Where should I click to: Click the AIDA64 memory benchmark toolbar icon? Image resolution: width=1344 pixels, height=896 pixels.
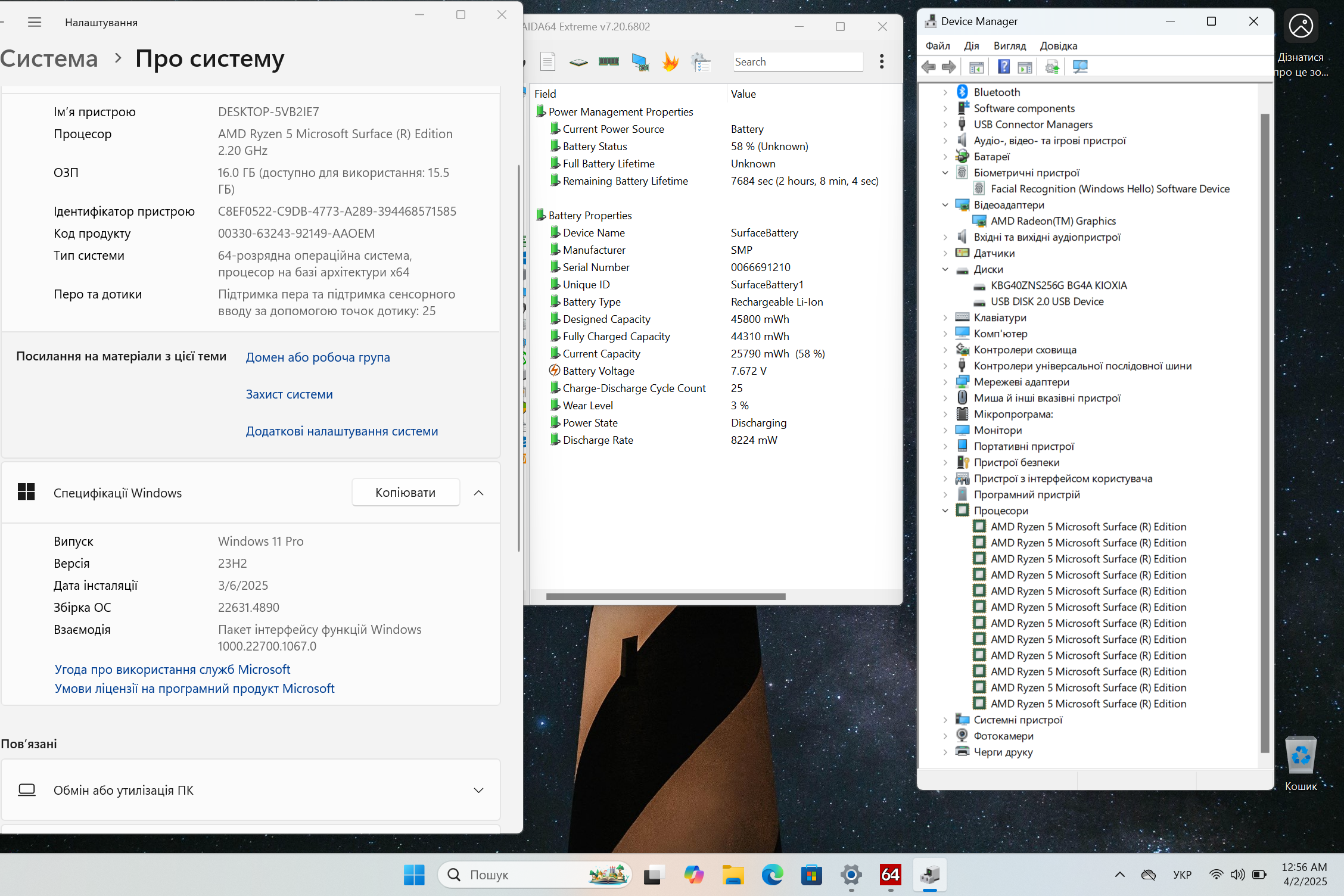pos(608,61)
